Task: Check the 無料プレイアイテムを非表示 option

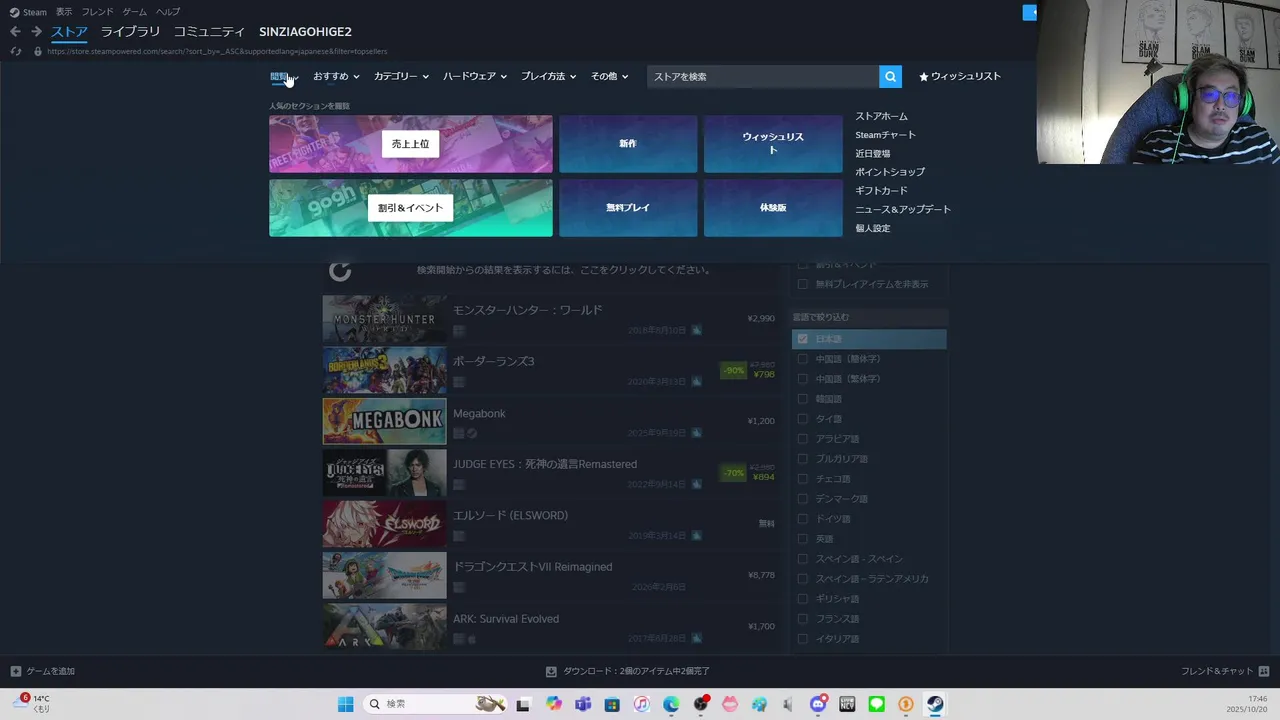Action: [802, 284]
